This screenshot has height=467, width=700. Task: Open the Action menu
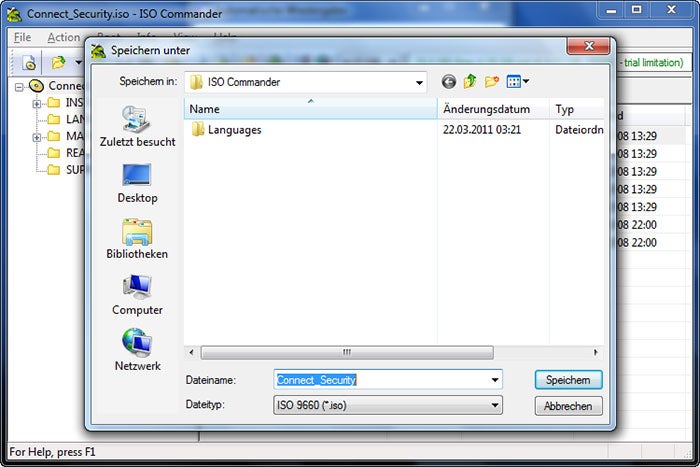point(64,38)
